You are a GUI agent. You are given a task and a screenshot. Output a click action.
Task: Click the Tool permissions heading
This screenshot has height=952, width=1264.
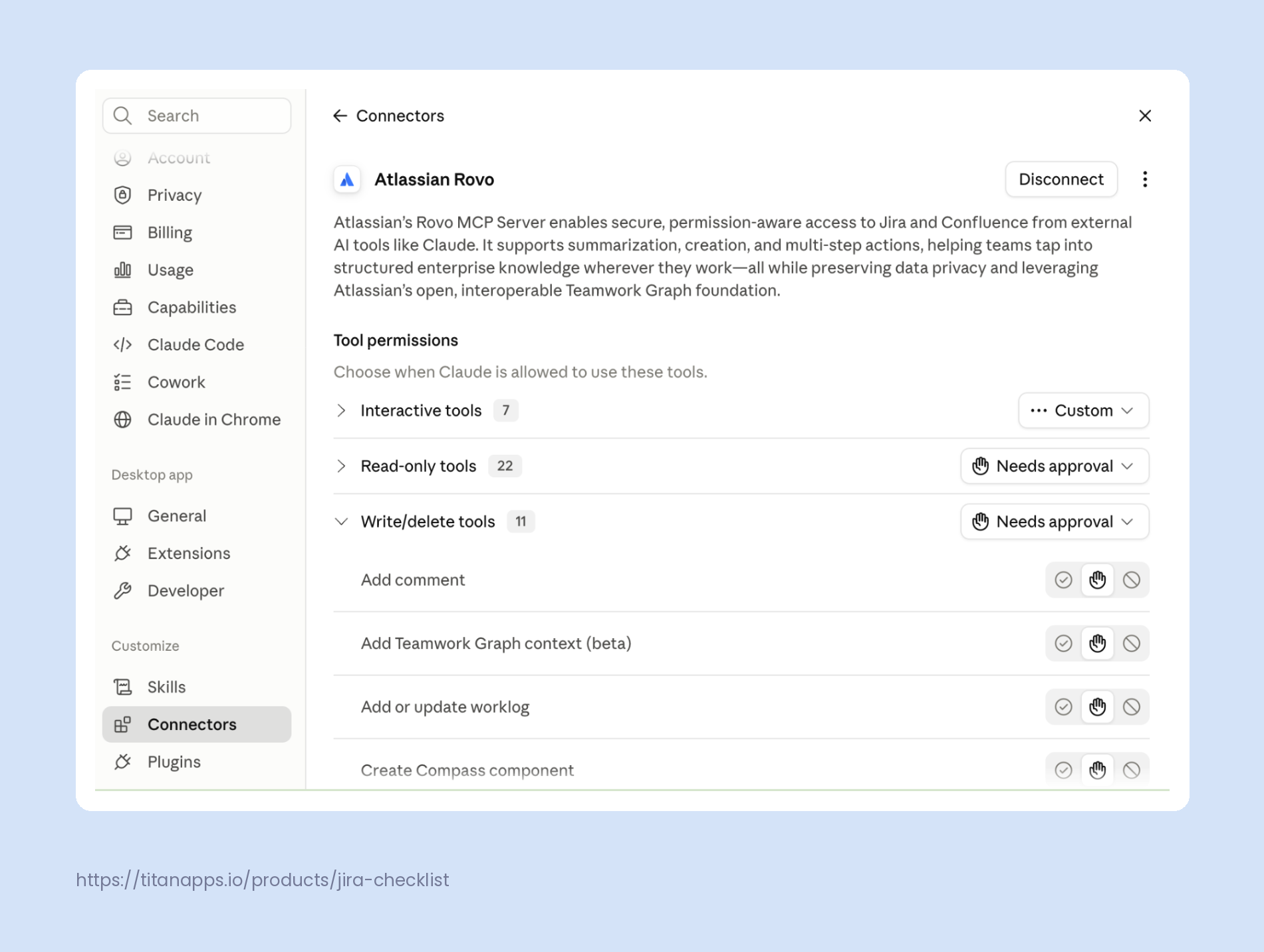[x=396, y=340]
